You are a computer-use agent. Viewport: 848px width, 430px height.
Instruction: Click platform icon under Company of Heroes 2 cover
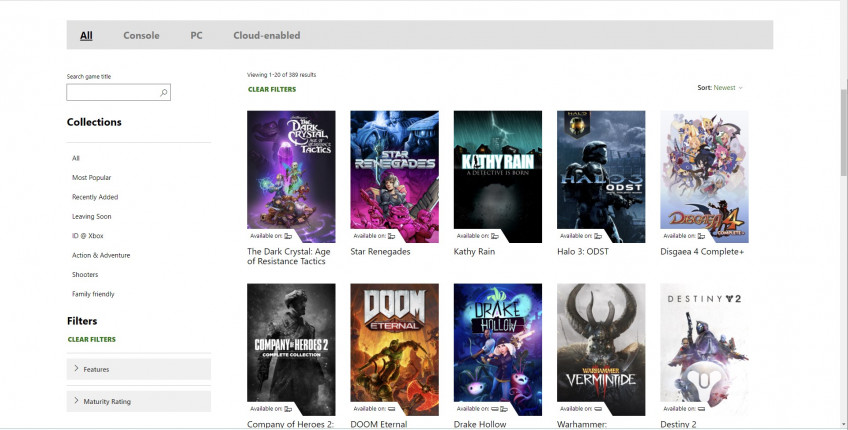click(288, 409)
